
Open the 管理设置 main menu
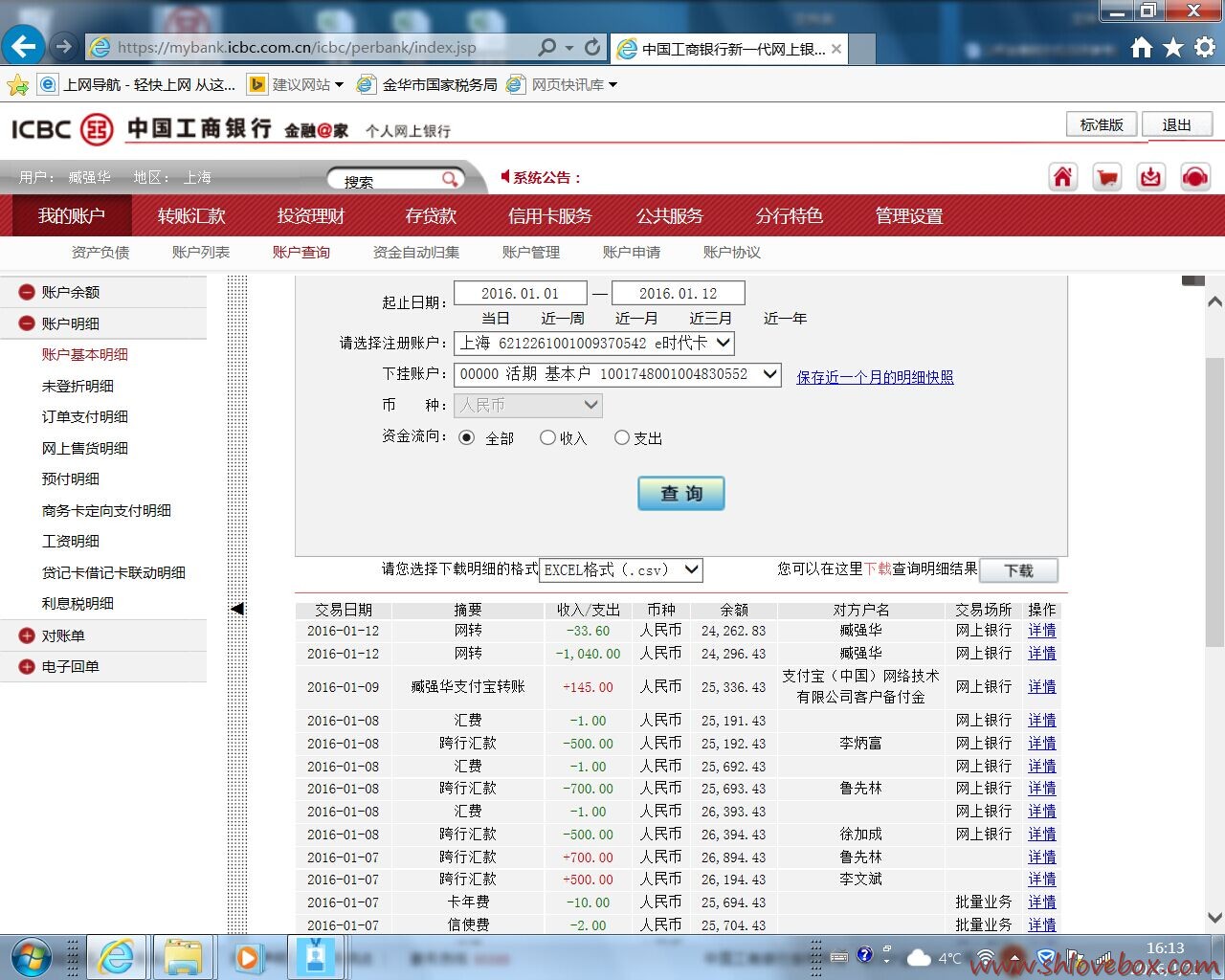coord(909,216)
